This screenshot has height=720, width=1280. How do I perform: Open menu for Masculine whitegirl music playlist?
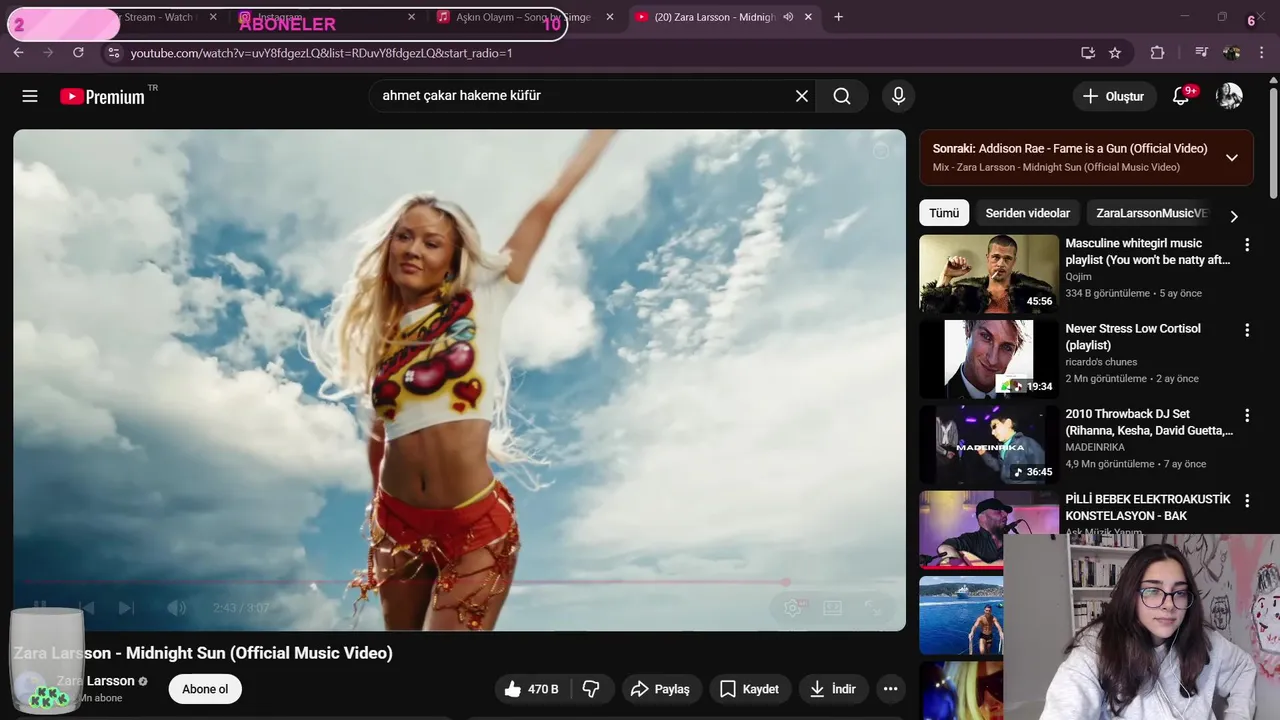1247,245
